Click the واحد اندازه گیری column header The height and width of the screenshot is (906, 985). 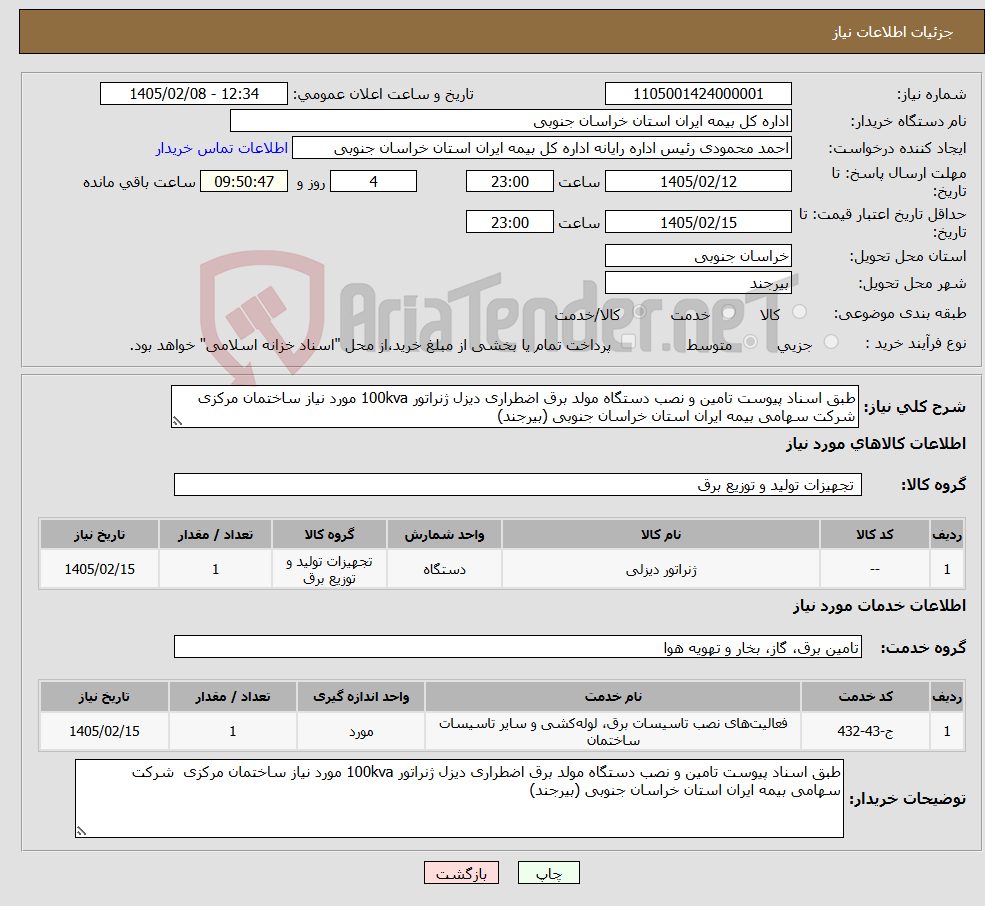(361, 697)
